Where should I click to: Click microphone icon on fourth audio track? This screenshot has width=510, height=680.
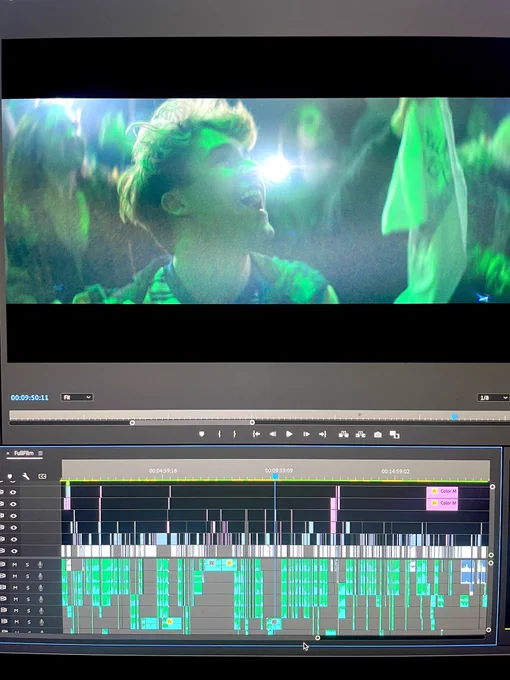41,599
